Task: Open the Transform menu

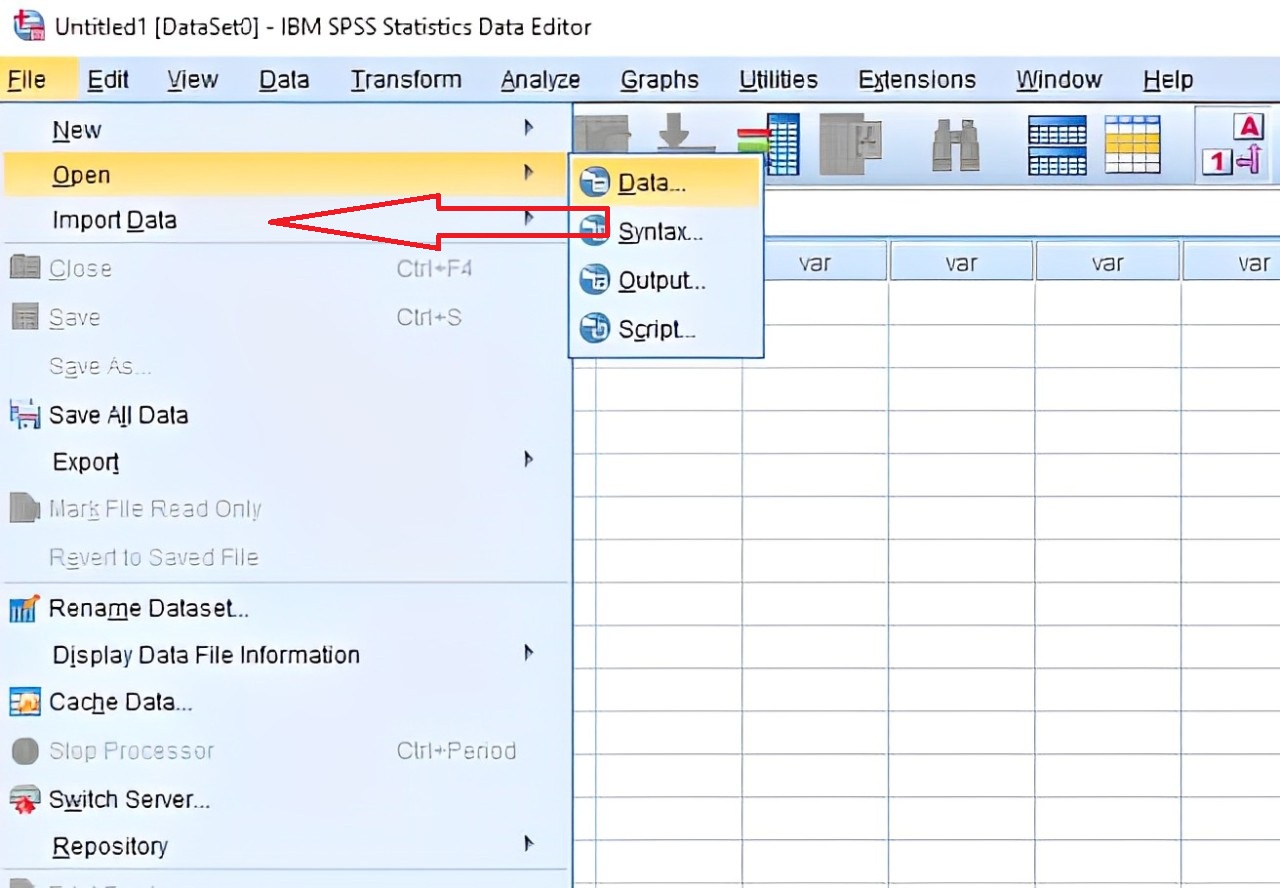Action: coord(406,80)
